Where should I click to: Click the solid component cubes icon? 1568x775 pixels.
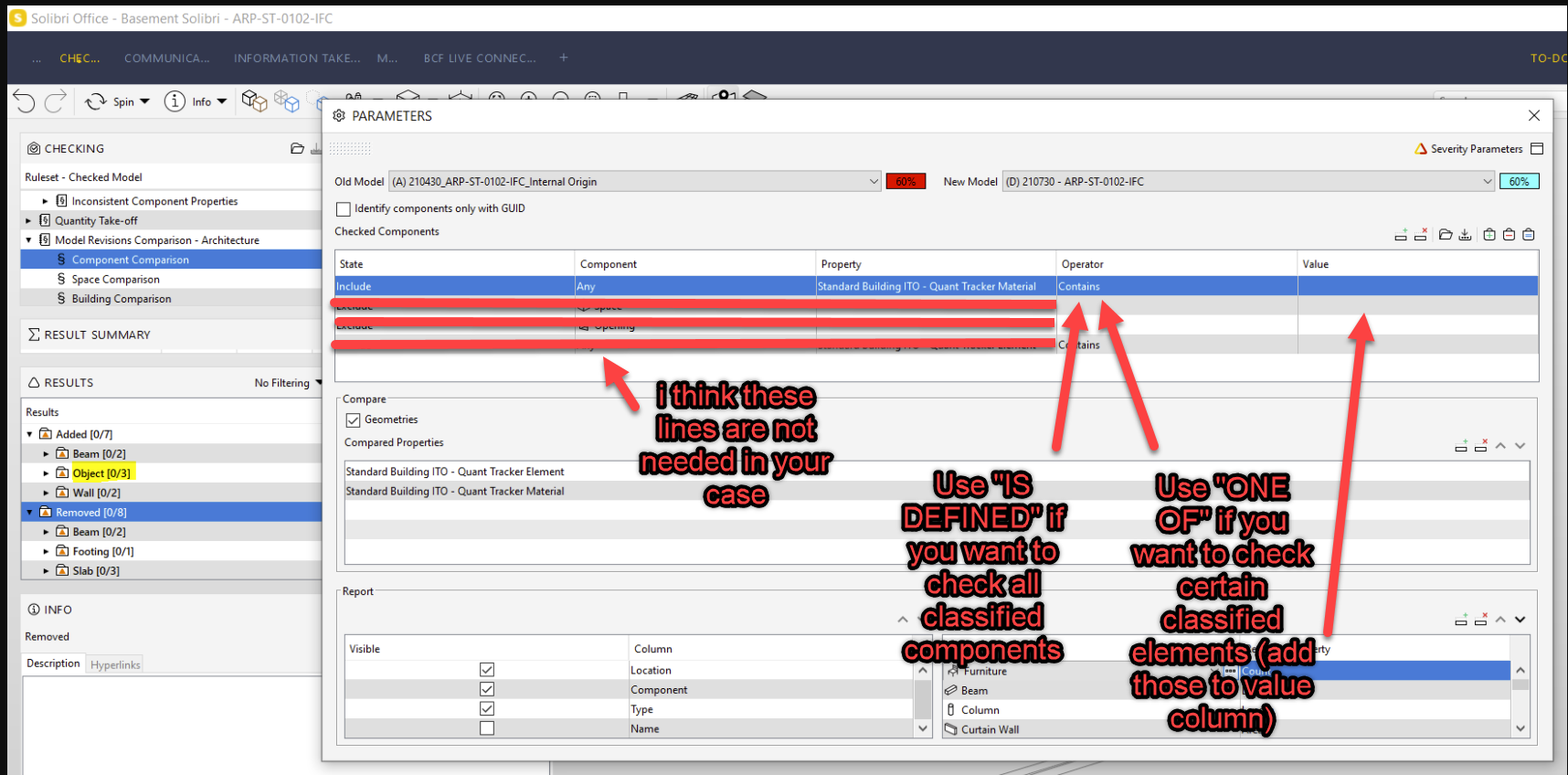tap(254, 101)
